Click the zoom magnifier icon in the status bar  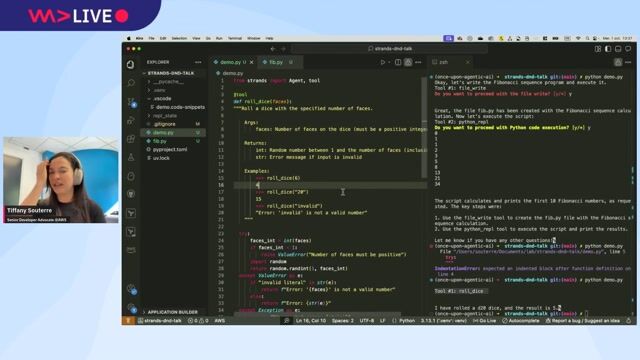click(287, 321)
